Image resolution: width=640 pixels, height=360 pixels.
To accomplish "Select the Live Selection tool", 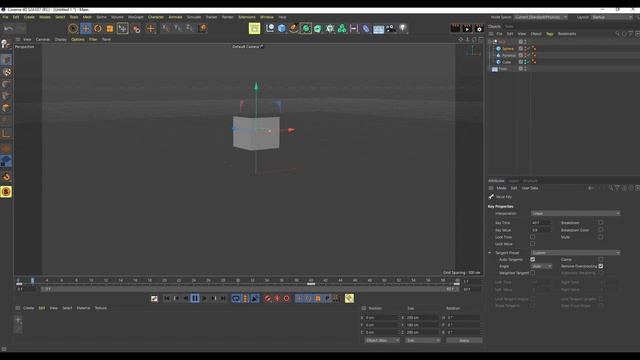I will [73, 29].
